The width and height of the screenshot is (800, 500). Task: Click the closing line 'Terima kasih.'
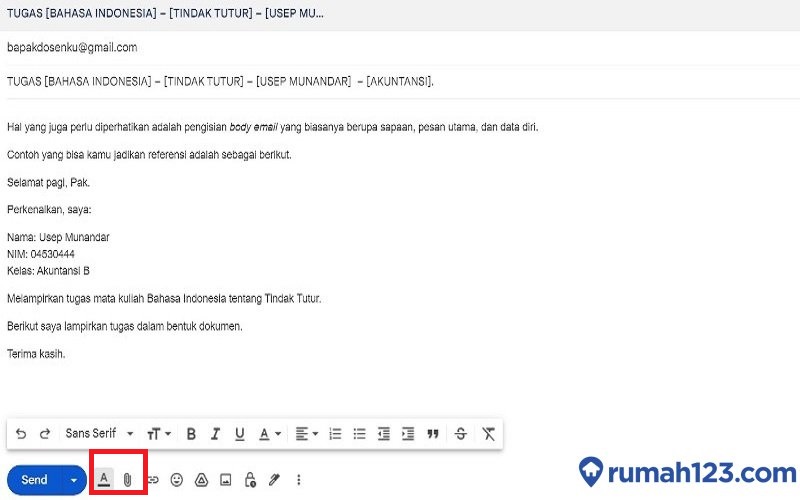click(36, 354)
